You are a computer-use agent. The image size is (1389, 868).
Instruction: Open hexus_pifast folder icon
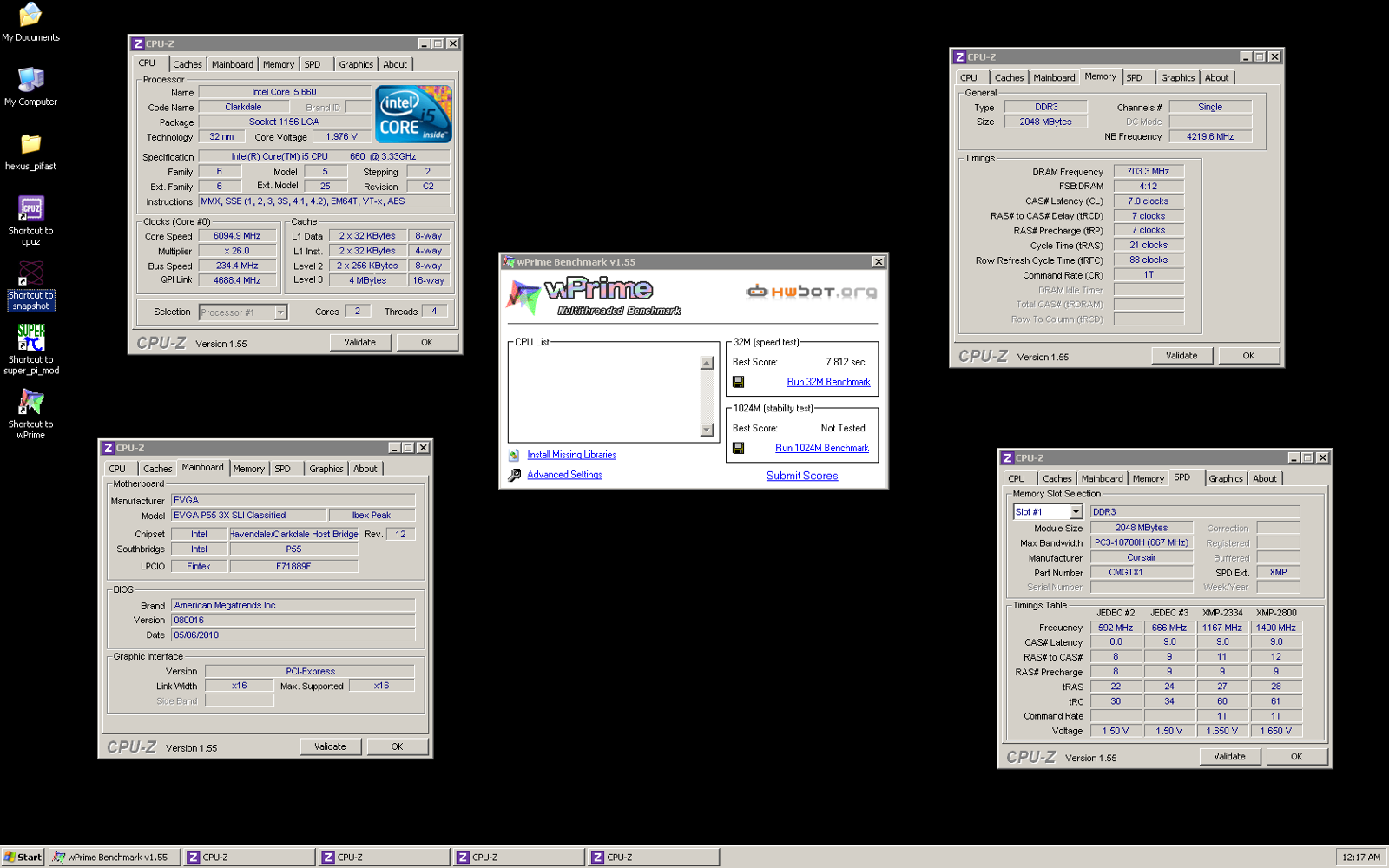(x=30, y=151)
